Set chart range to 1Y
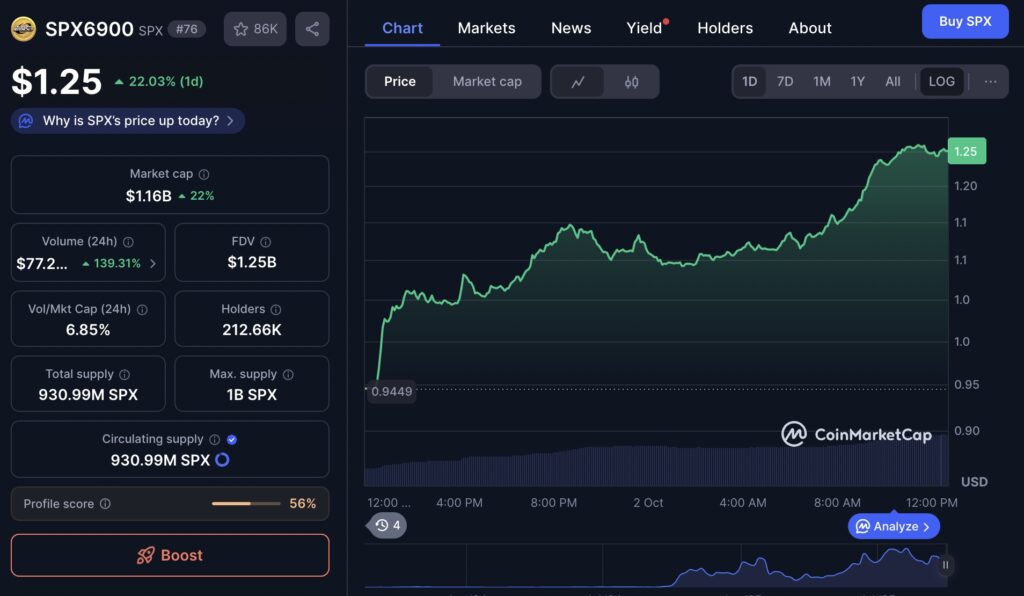This screenshot has height=596, width=1024. click(857, 82)
